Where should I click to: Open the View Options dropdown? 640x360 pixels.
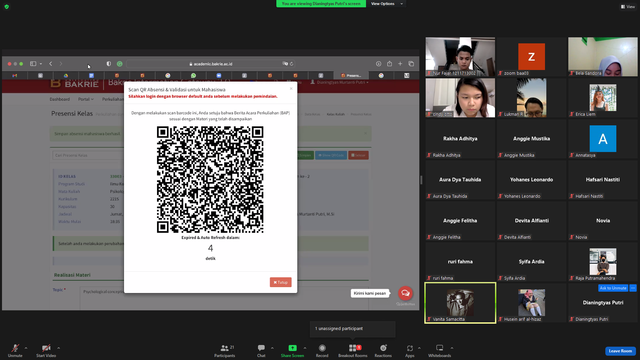(x=387, y=4)
